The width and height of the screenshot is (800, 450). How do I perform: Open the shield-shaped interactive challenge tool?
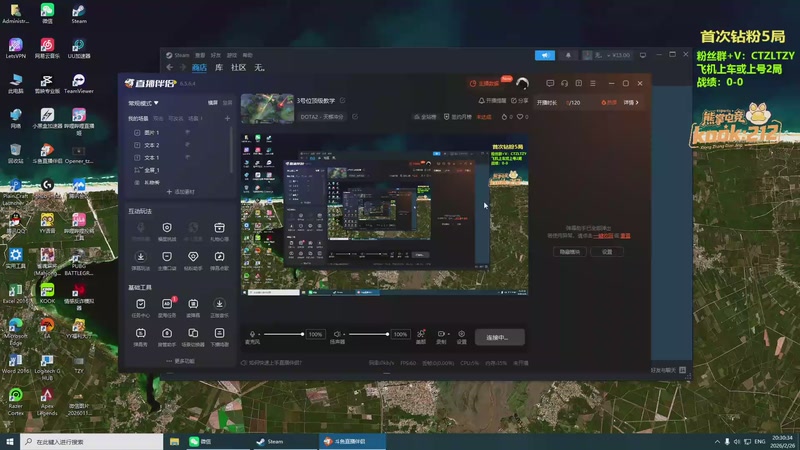point(167,231)
